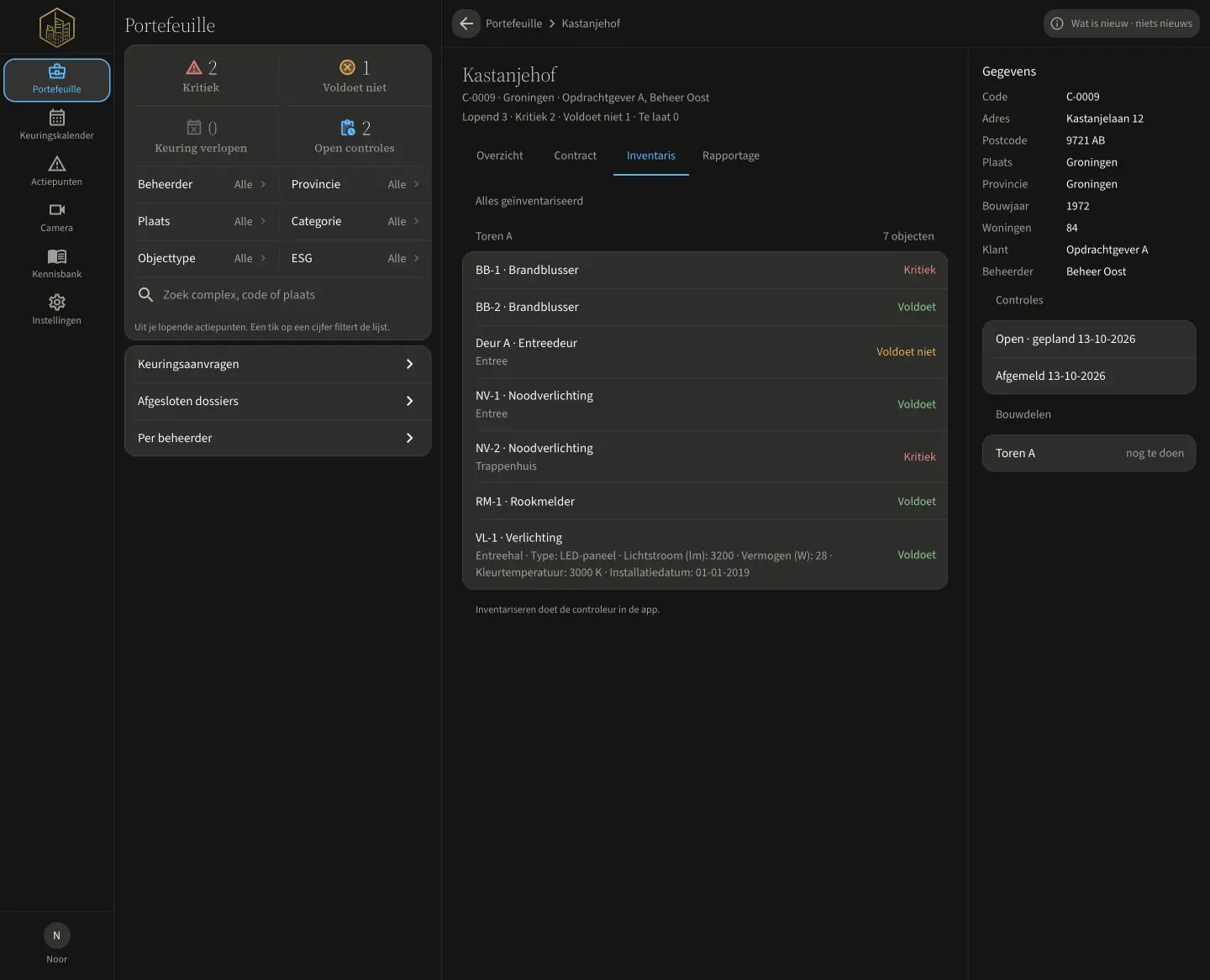
Task: Click the Noor user avatar
Action: point(57,935)
